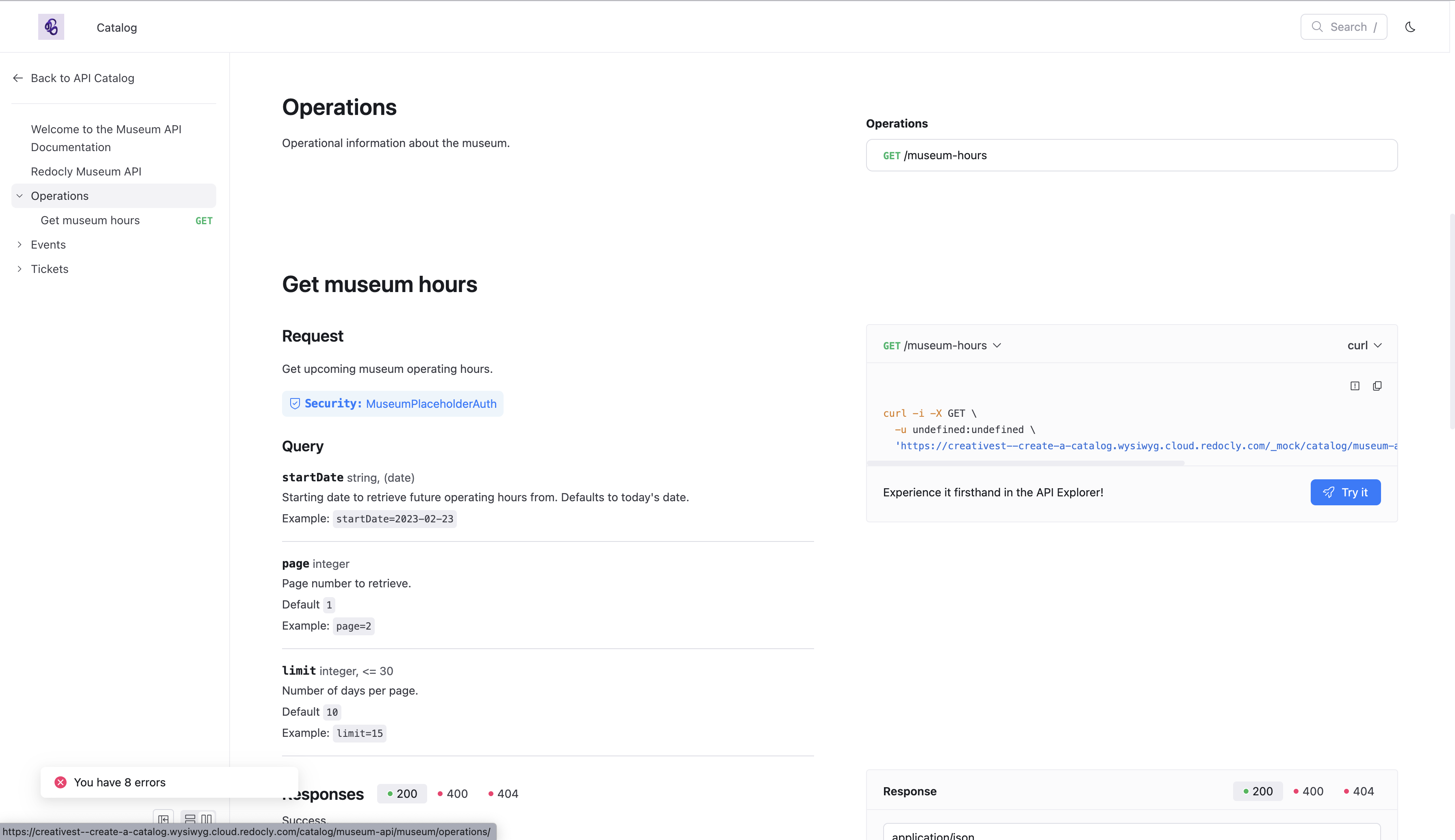This screenshot has height=840, width=1455.
Task: Click the shield icon in the Security badge
Action: 295,404
